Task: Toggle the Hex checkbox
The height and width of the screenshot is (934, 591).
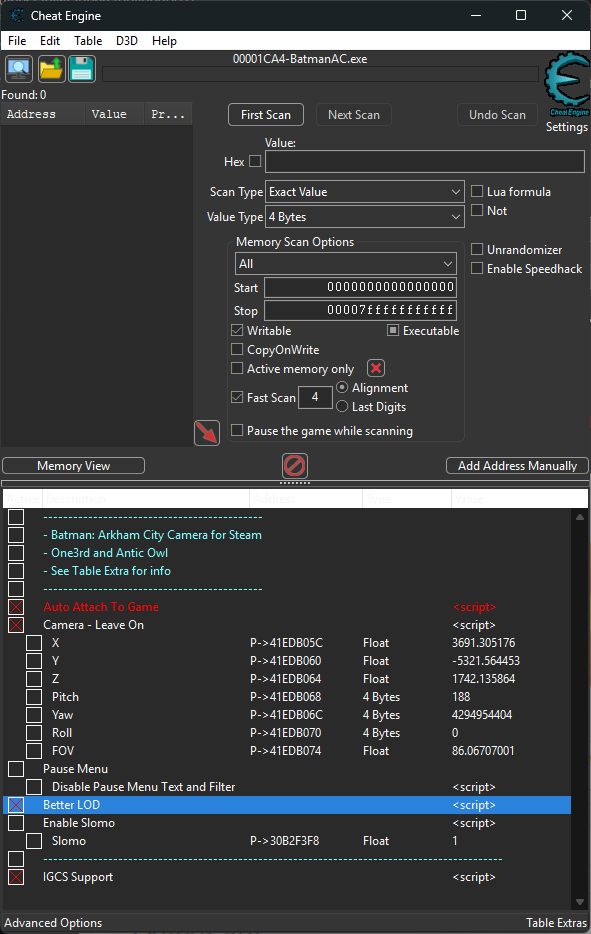Action: tap(255, 161)
